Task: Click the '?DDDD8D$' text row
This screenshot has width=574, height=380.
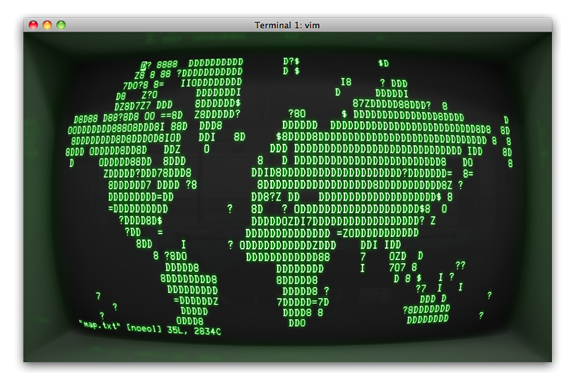Action: pos(141,221)
